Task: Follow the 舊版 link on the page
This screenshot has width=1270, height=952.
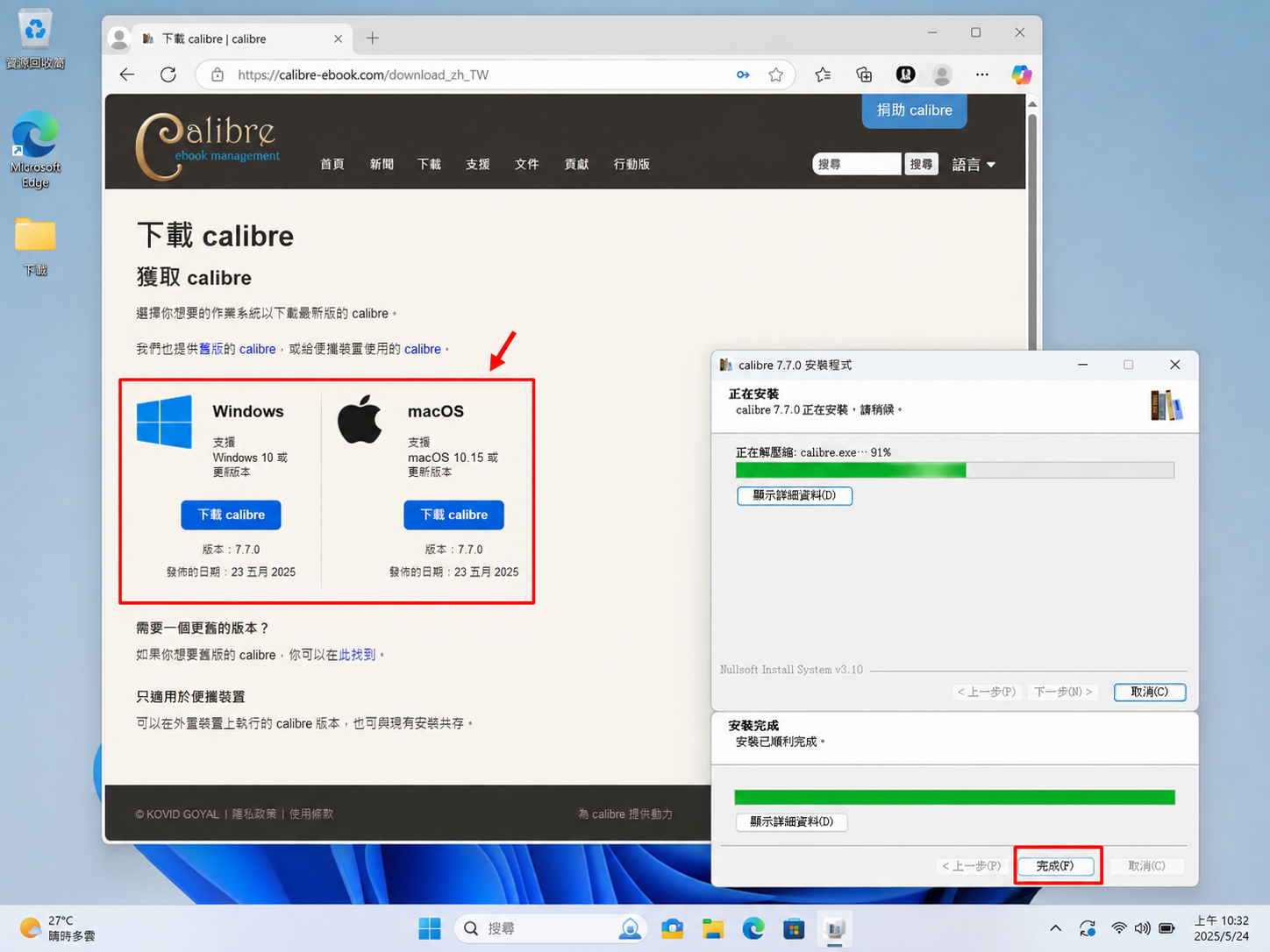Action: pyautogui.click(x=210, y=349)
